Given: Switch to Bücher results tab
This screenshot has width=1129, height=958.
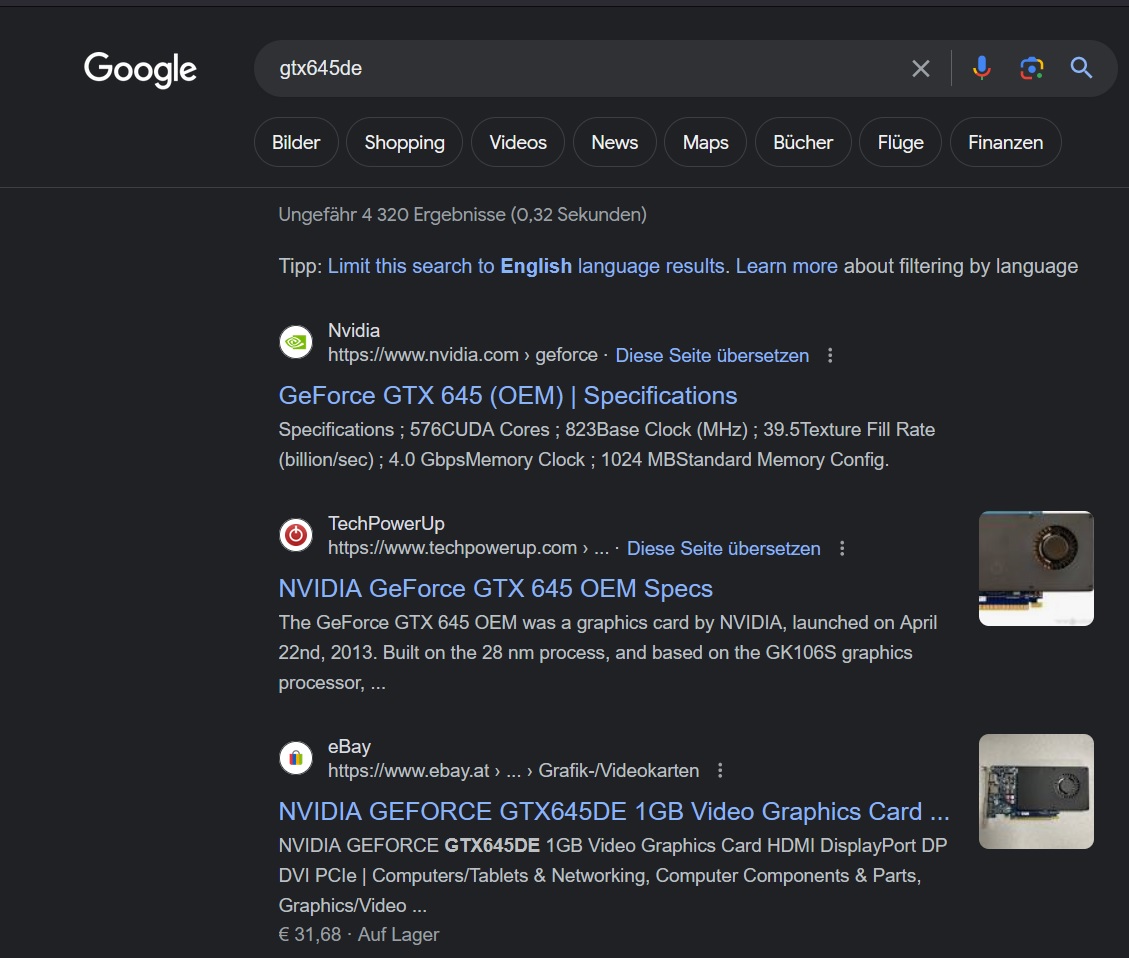Looking at the screenshot, I should coord(803,143).
